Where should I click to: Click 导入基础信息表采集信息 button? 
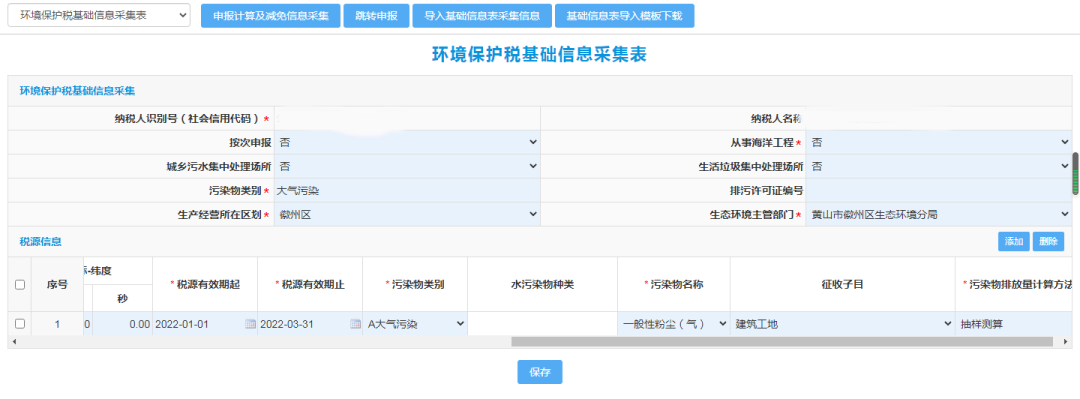pos(482,16)
